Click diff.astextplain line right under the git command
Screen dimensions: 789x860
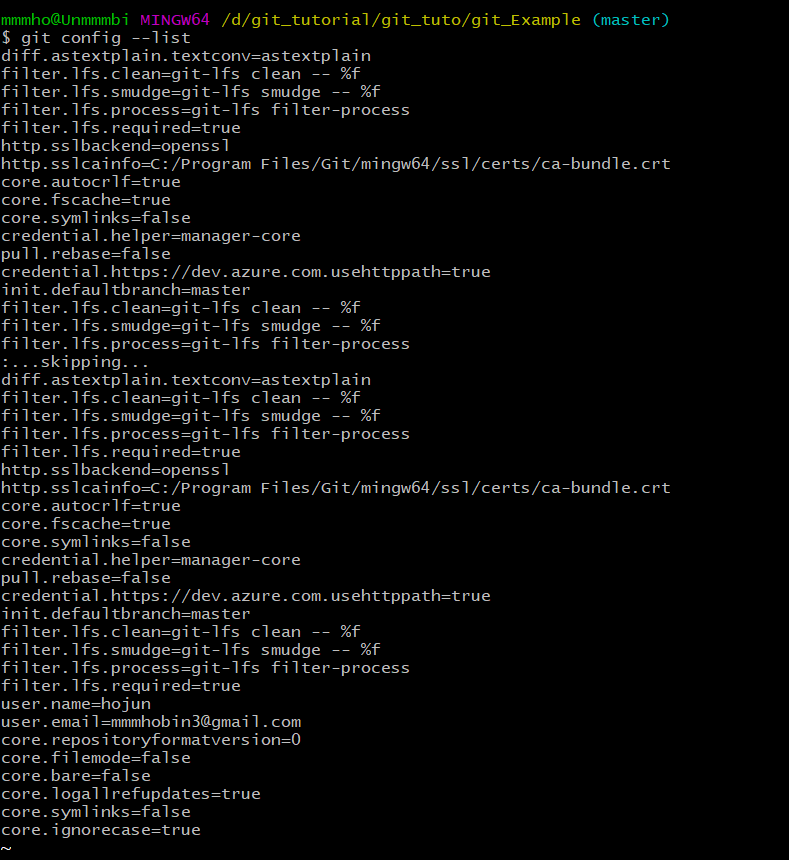click(186, 56)
